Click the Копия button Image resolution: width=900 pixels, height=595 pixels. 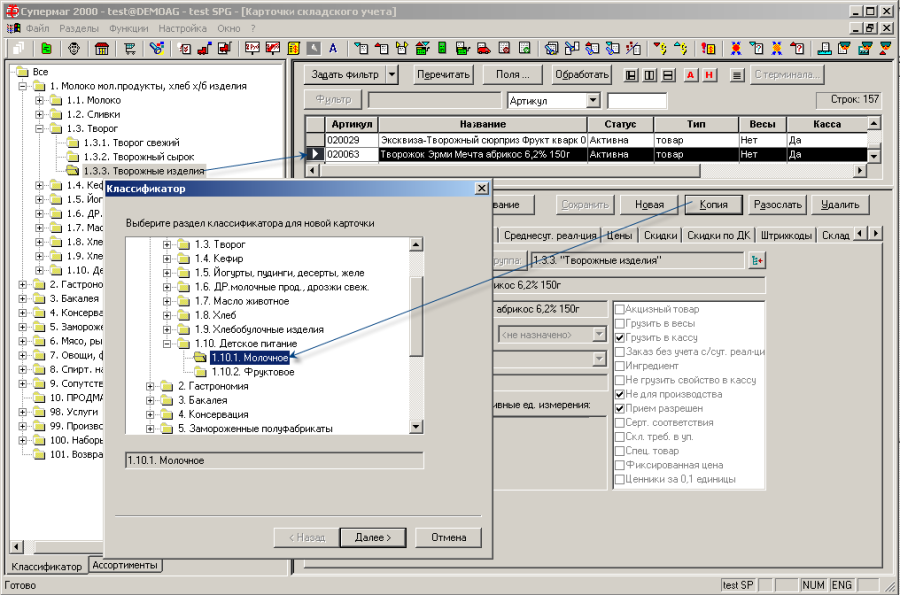[713, 205]
